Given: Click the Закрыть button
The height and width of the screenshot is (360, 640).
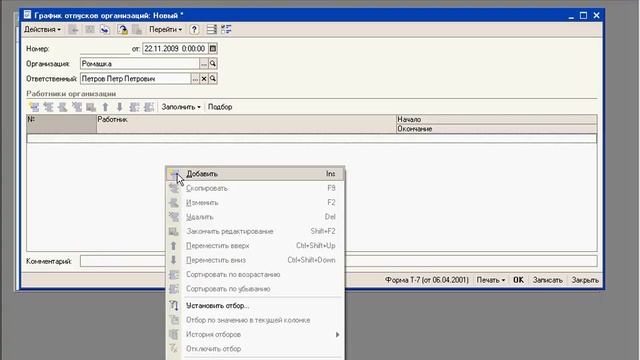Looking at the screenshot, I should point(585,280).
